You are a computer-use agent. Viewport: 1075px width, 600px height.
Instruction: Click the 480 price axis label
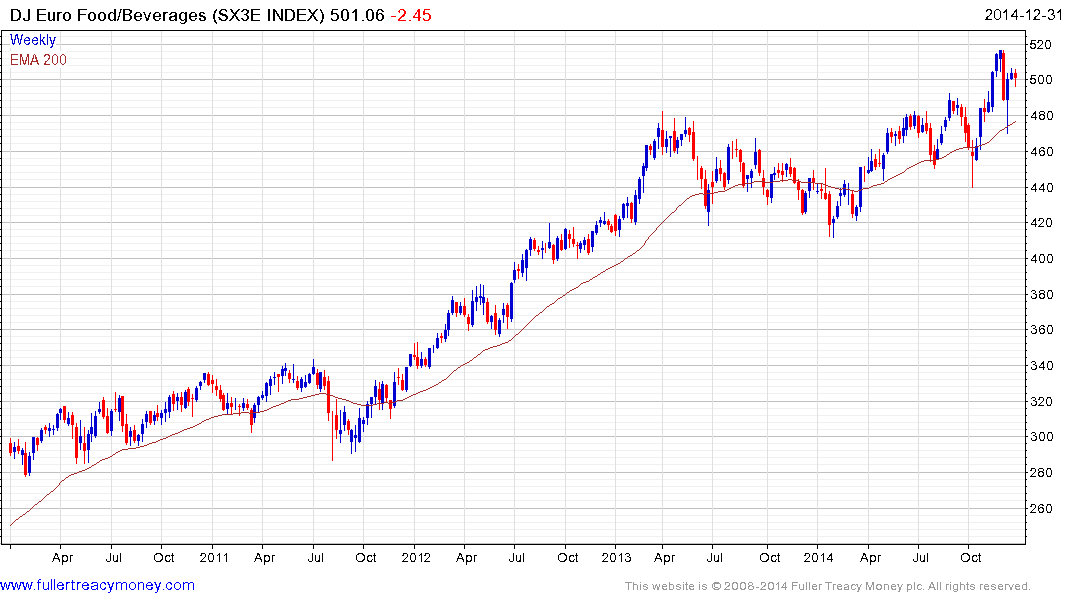pos(1040,116)
